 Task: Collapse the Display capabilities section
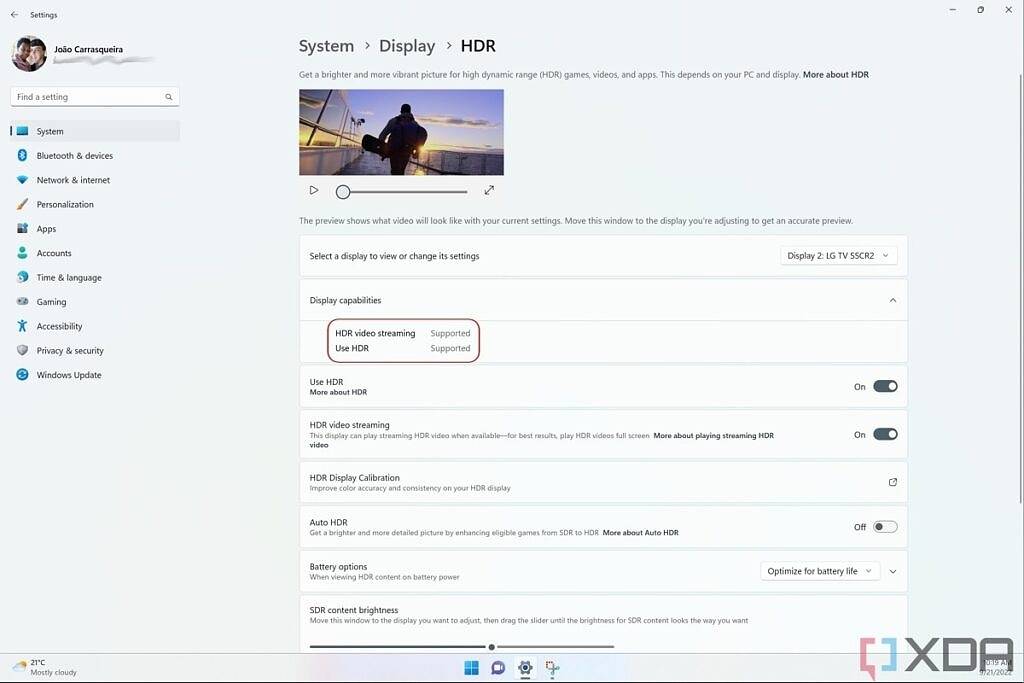[891, 299]
